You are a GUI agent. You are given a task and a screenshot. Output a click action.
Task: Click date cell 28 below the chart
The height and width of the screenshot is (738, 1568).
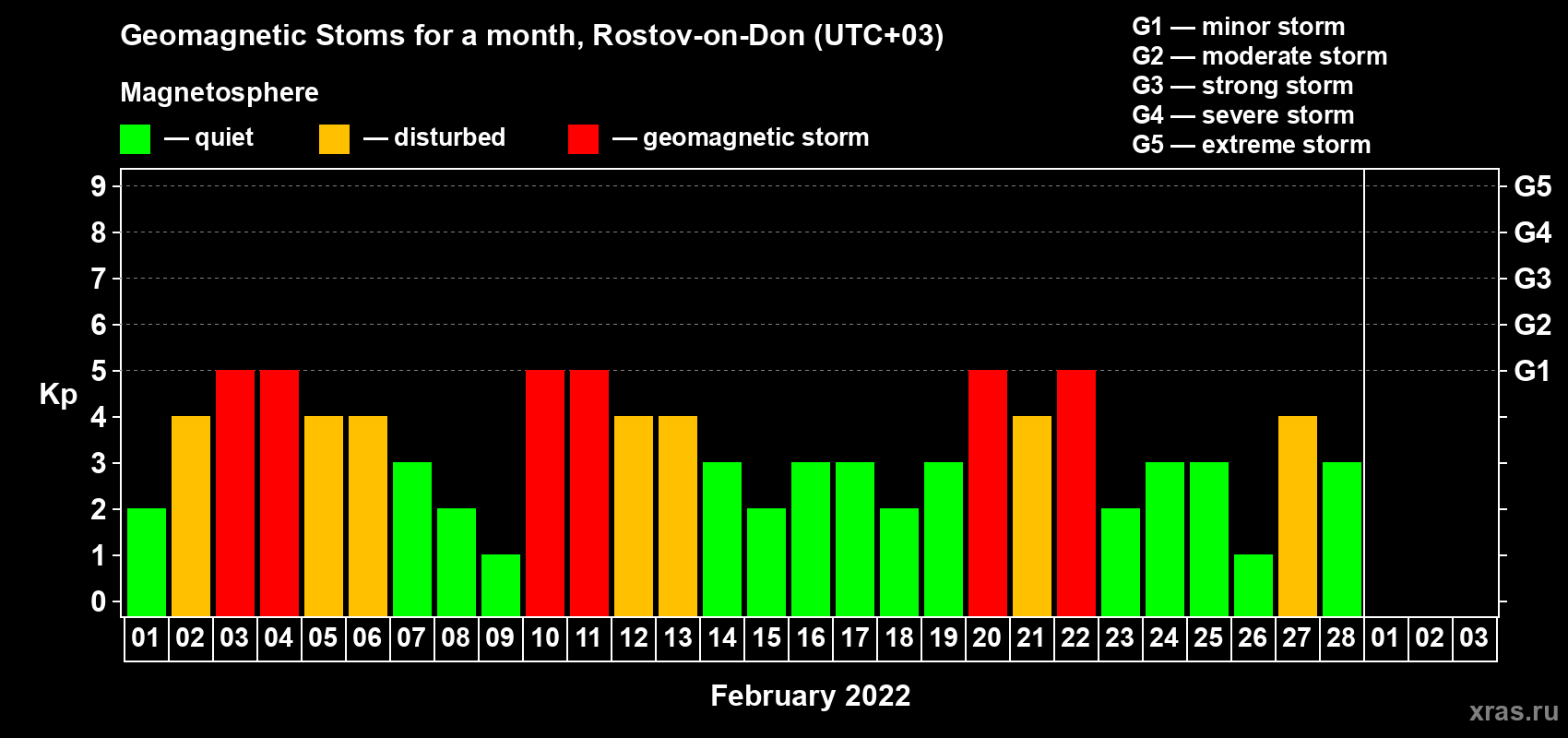(x=1342, y=637)
